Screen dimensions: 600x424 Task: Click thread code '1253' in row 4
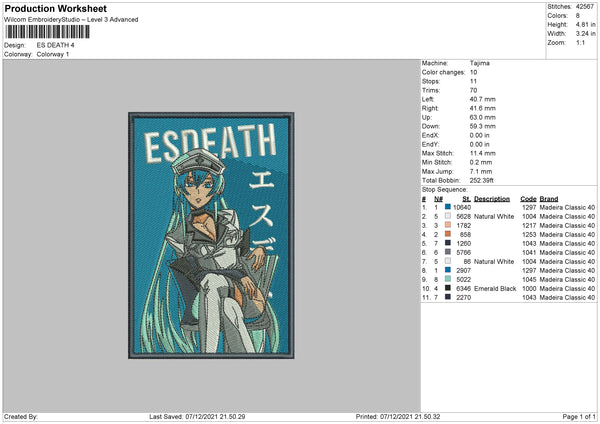click(529, 235)
